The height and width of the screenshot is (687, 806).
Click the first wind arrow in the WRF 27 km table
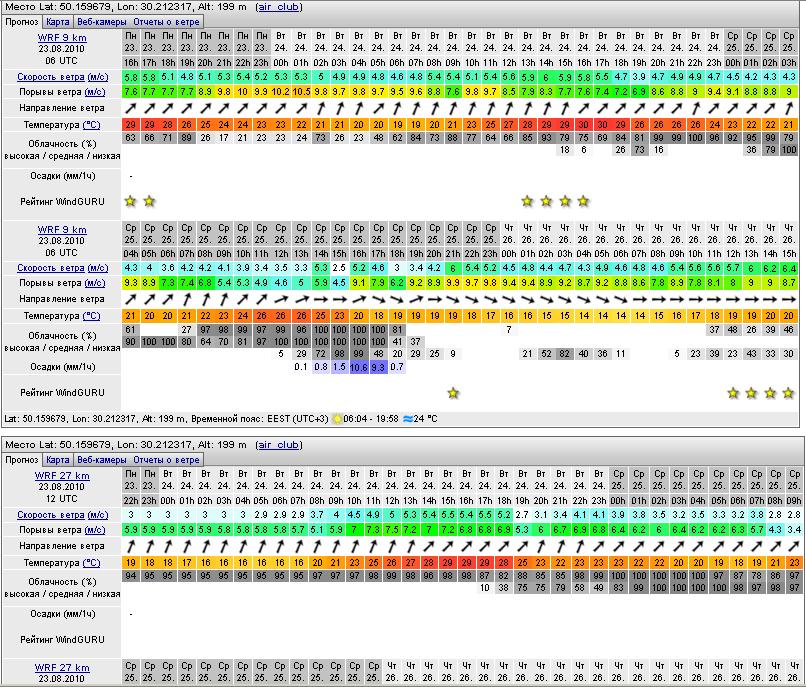coord(130,547)
